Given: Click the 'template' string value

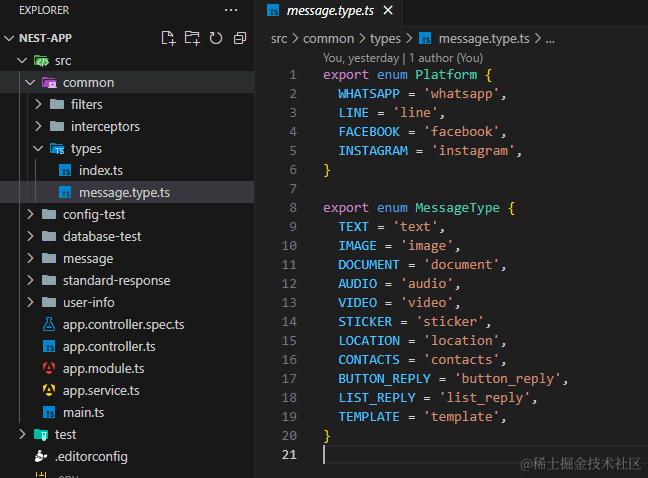Looking at the screenshot, I should point(461,416).
